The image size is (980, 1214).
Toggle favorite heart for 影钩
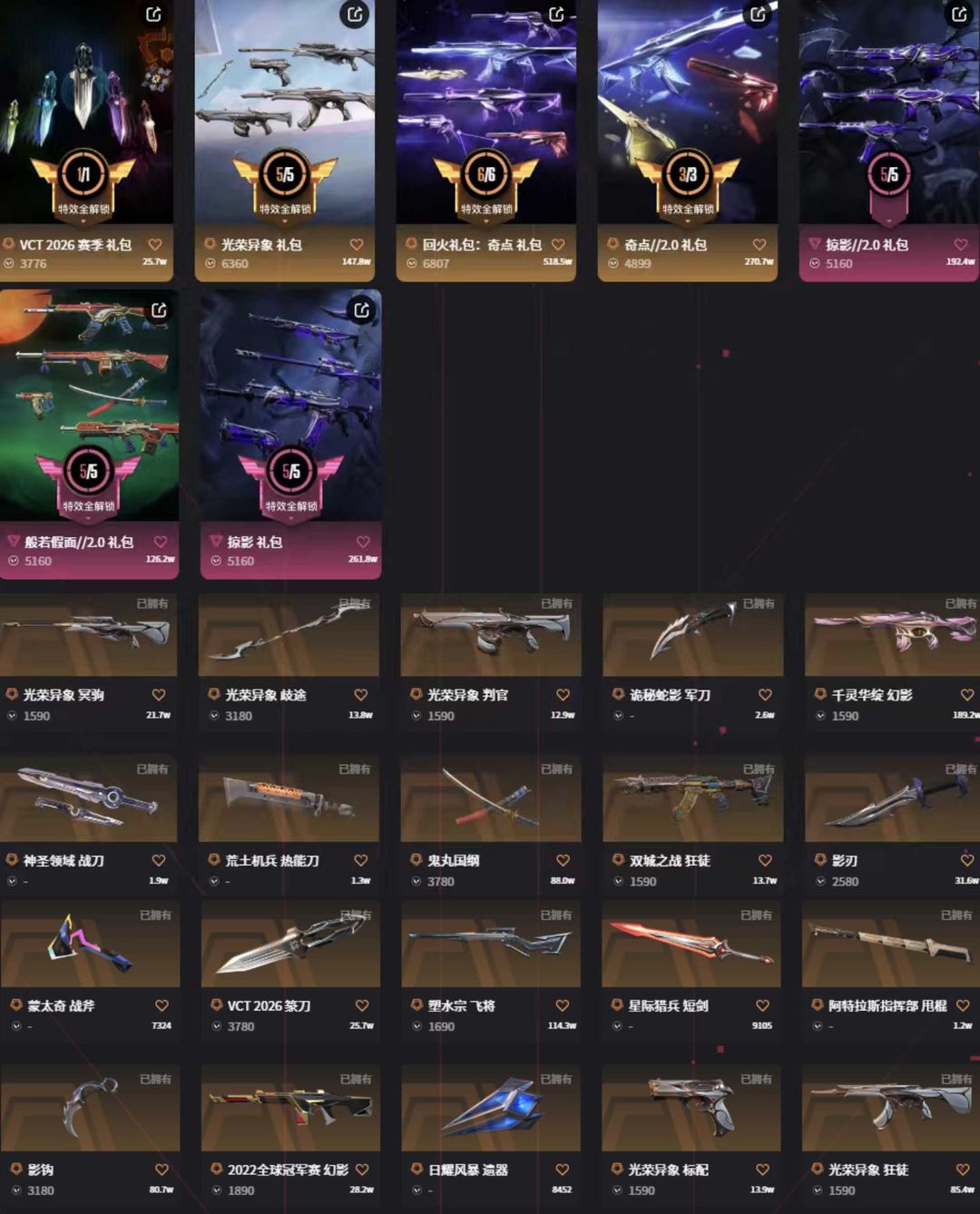(x=162, y=1170)
